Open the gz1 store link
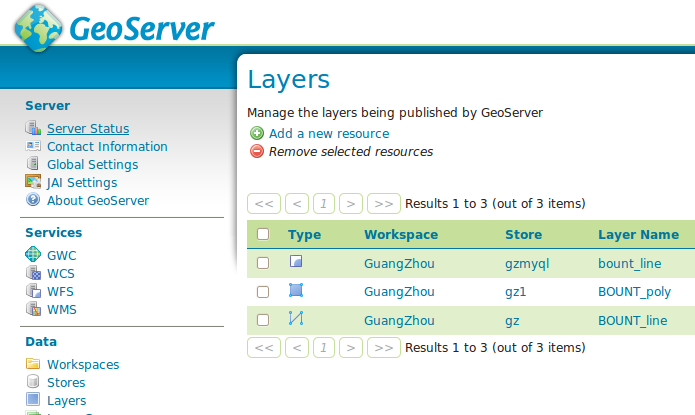Image resolution: width=695 pixels, height=415 pixels. [x=515, y=292]
